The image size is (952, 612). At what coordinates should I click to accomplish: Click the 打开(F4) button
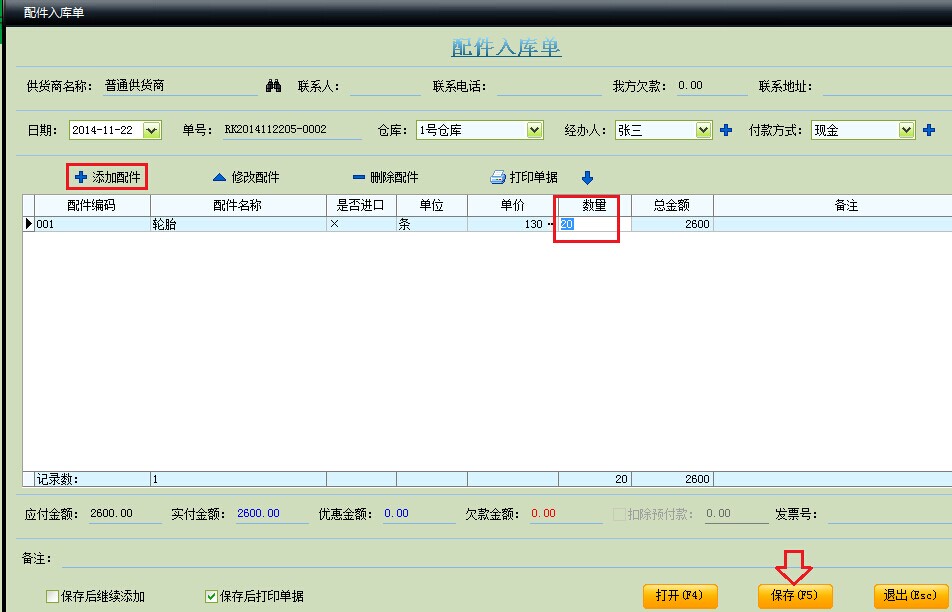[680, 596]
